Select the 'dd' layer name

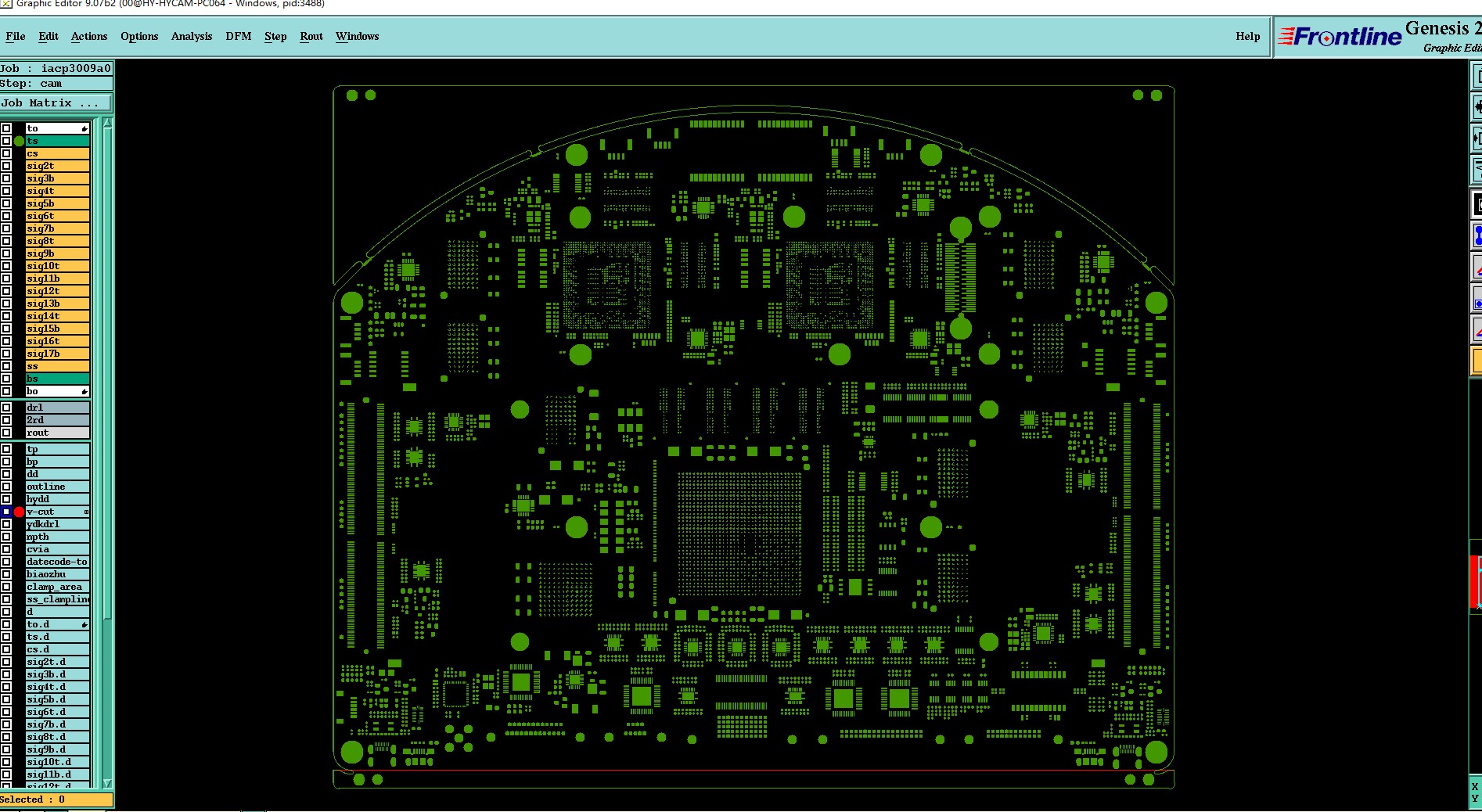(x=57, y=474)
